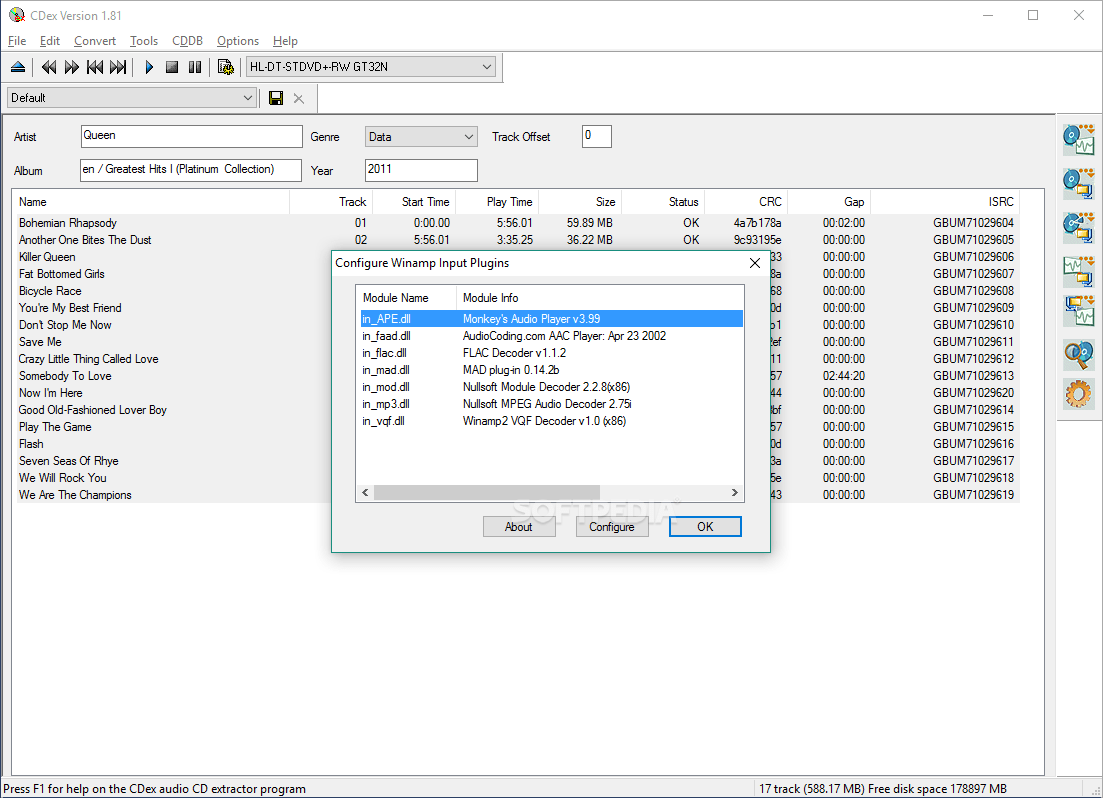
Task: Open the Options menu
Action: click(238, 41)
